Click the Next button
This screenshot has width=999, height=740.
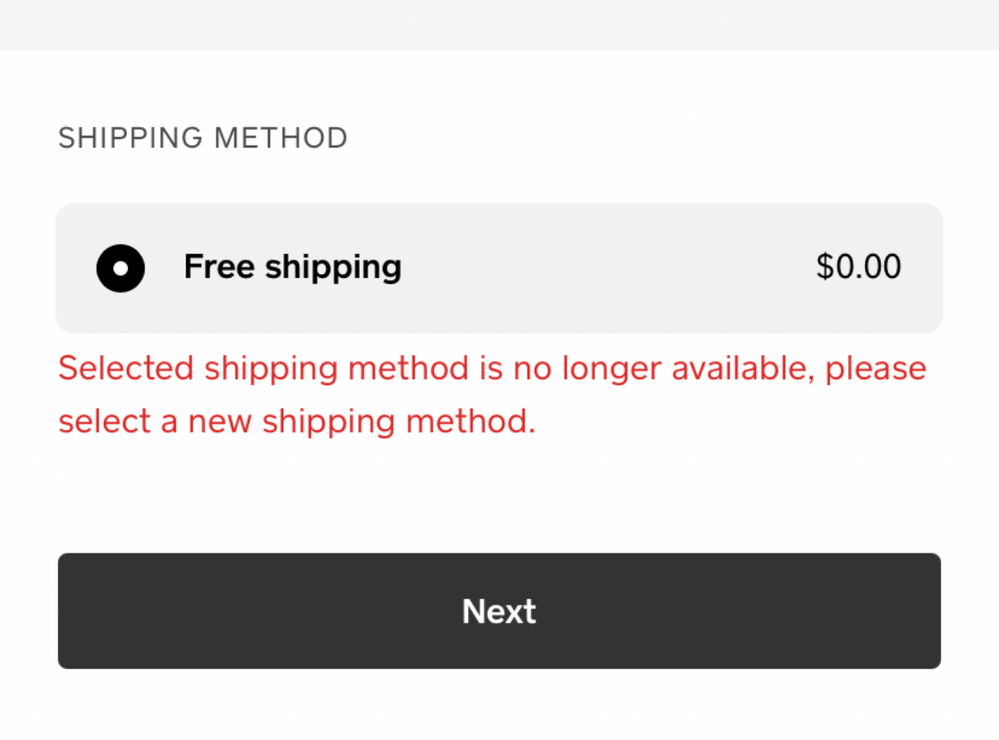[x=499, y=611]
